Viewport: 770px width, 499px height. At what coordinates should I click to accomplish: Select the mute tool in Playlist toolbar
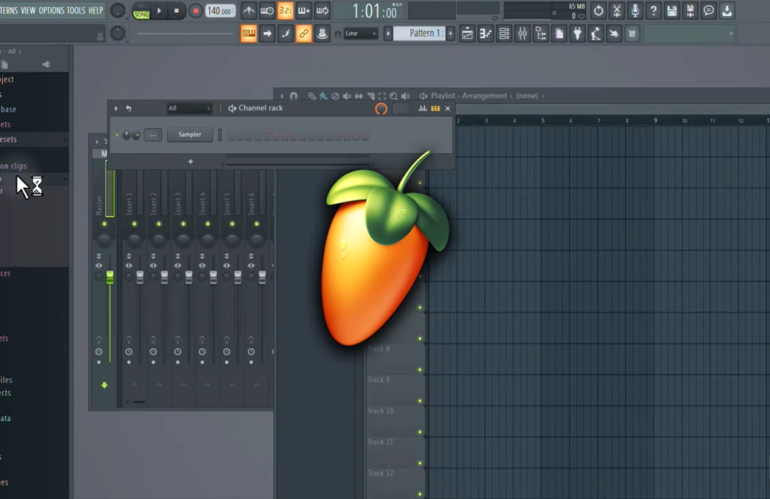click(347, 96)
